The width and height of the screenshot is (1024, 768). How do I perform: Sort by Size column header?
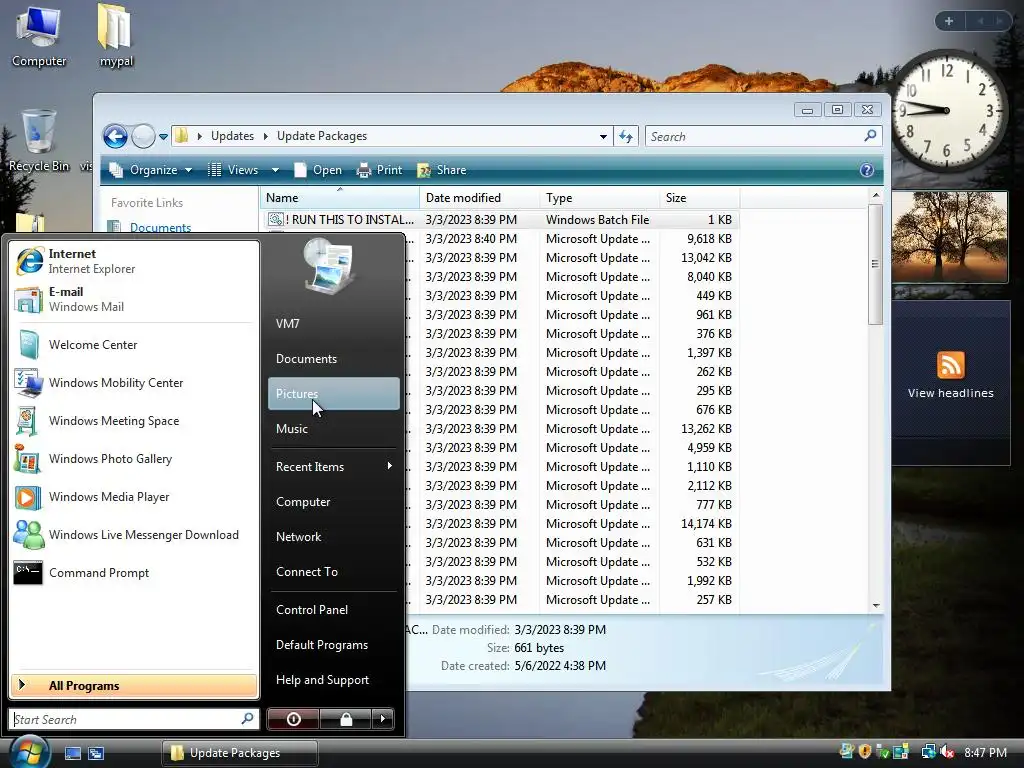tap(699, 198)
